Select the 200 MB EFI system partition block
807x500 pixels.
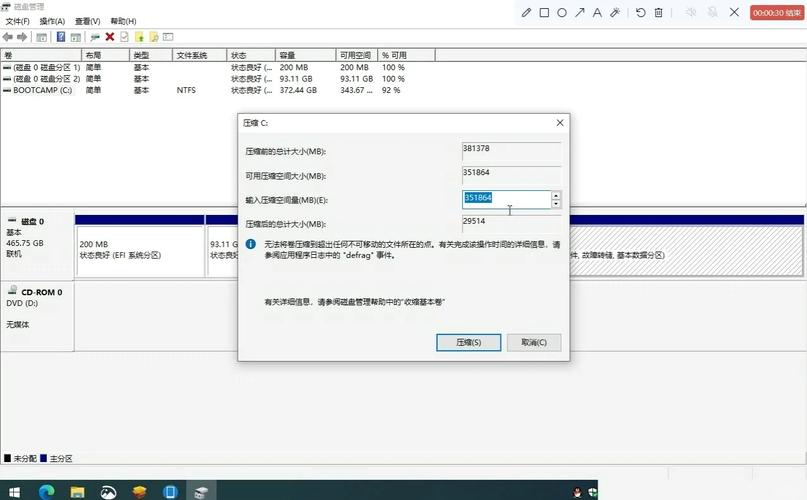[139, 250]
